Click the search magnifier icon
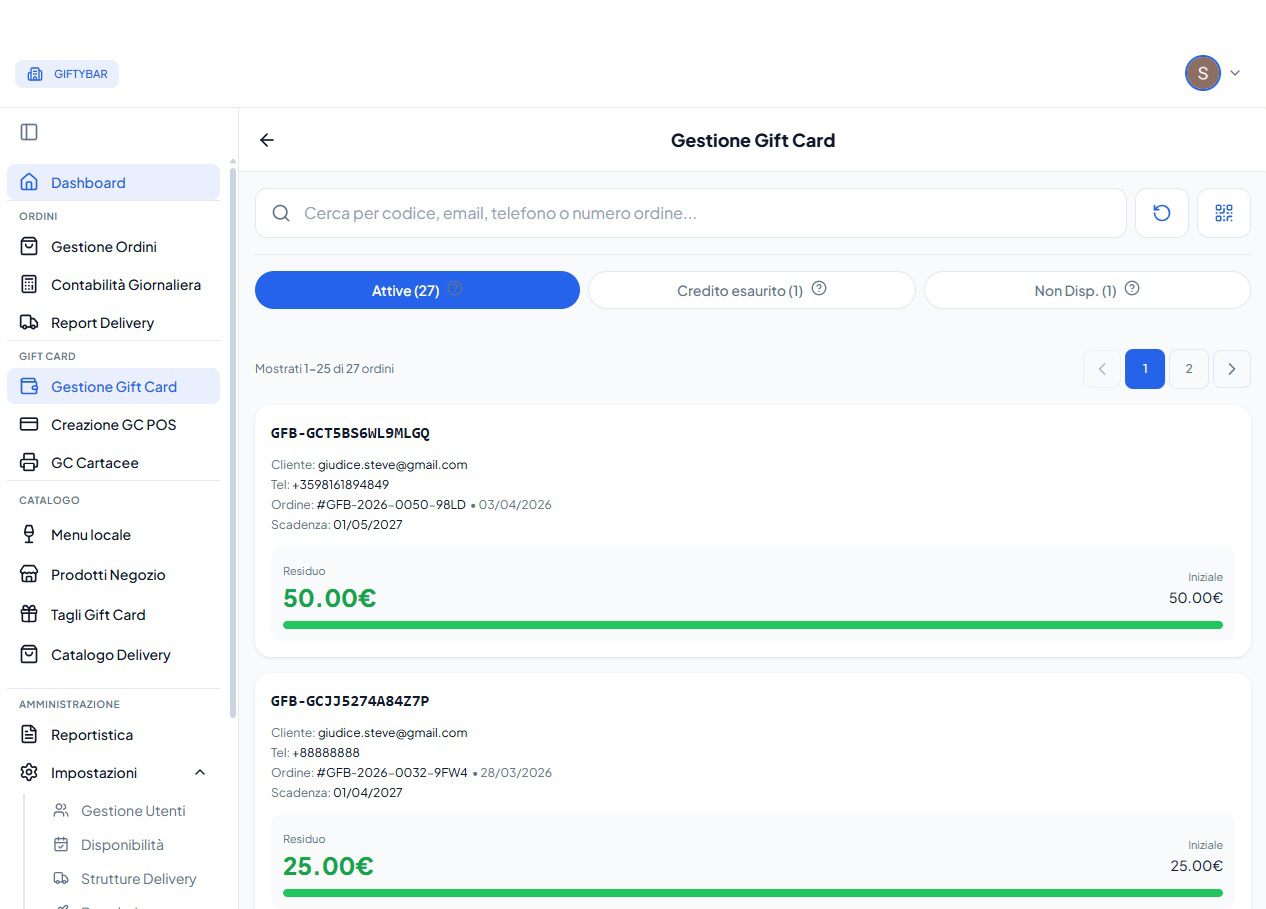Viewport: 1266px width, 909px height. pos(281,213)
